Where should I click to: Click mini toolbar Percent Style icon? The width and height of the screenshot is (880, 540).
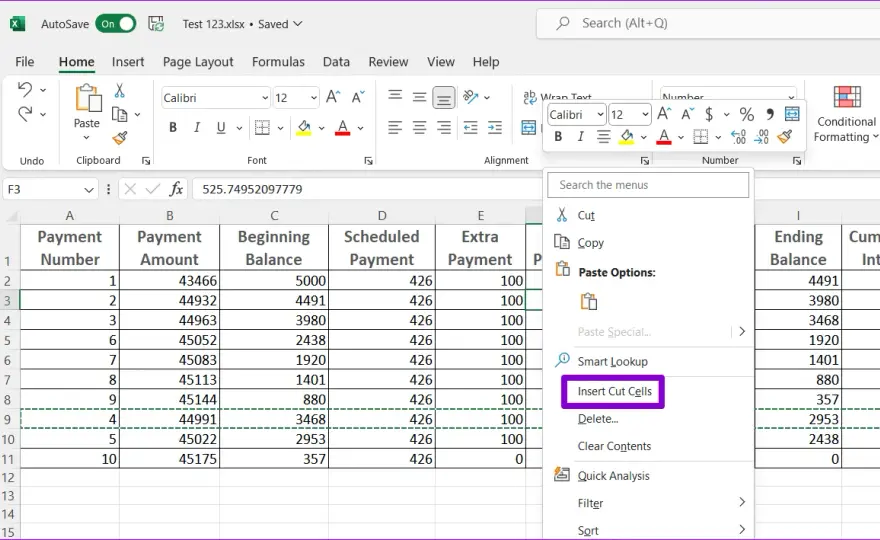point(746,115)
